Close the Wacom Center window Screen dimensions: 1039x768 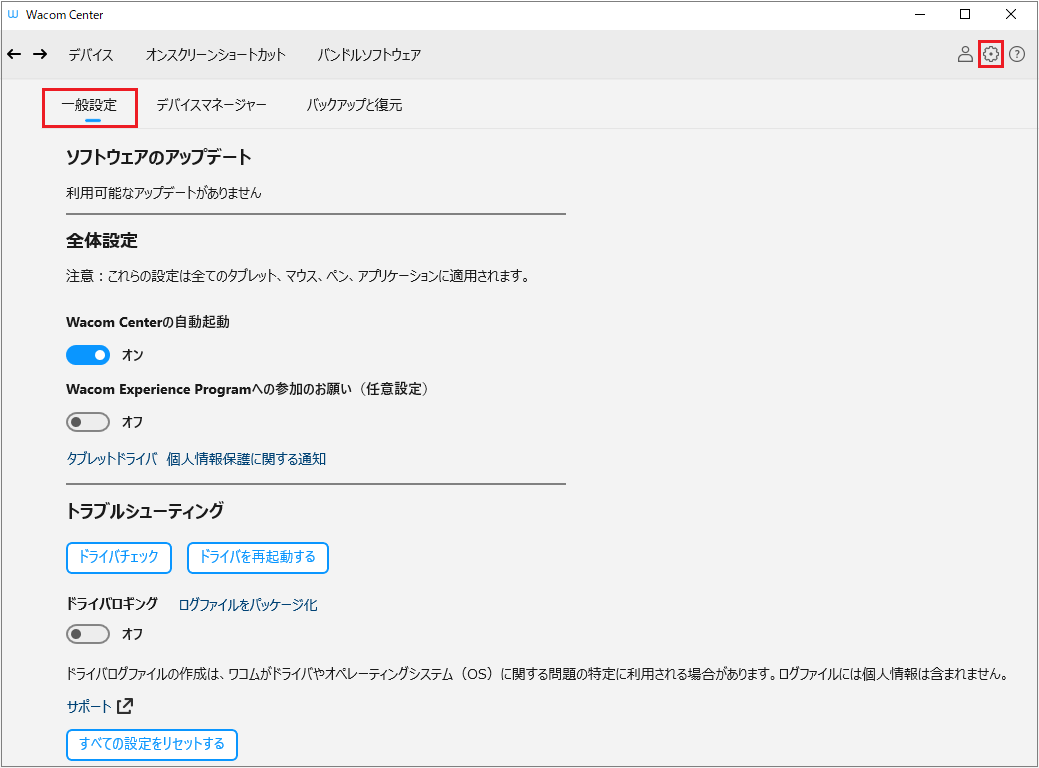1011,15
